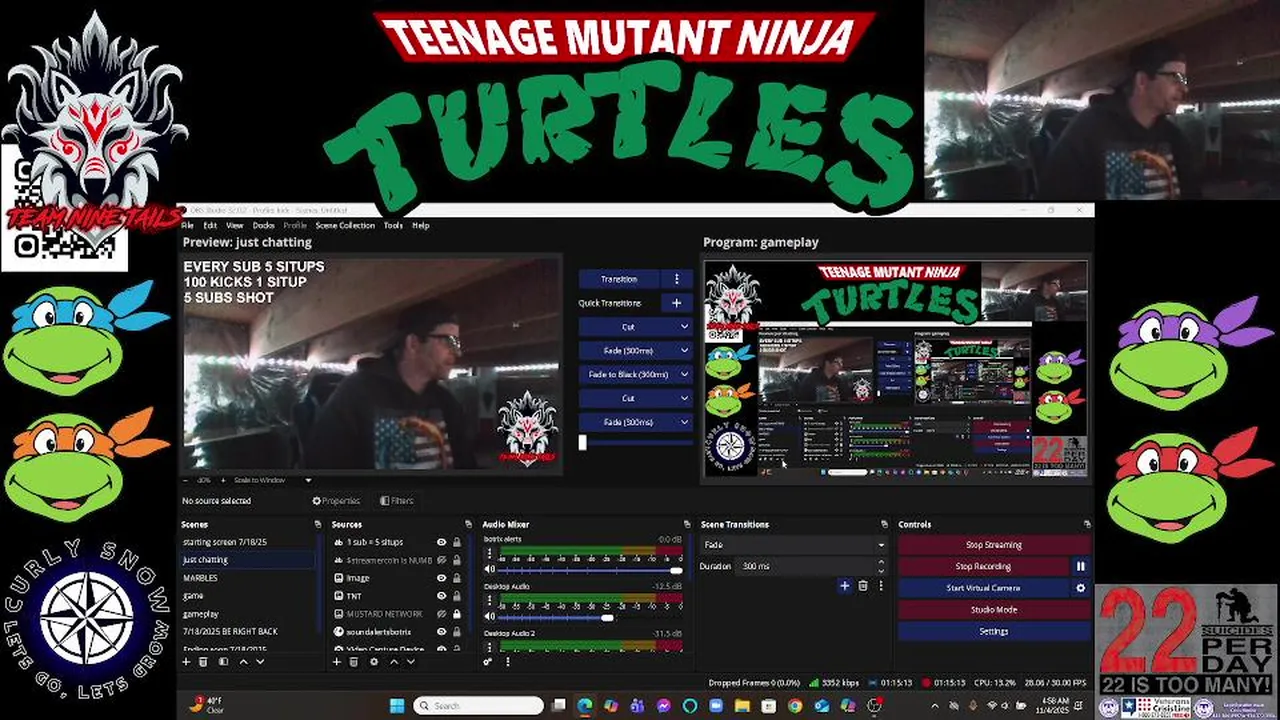Move source down with Sources down arrow
1280x720 pixels.
tap(411, 662)
